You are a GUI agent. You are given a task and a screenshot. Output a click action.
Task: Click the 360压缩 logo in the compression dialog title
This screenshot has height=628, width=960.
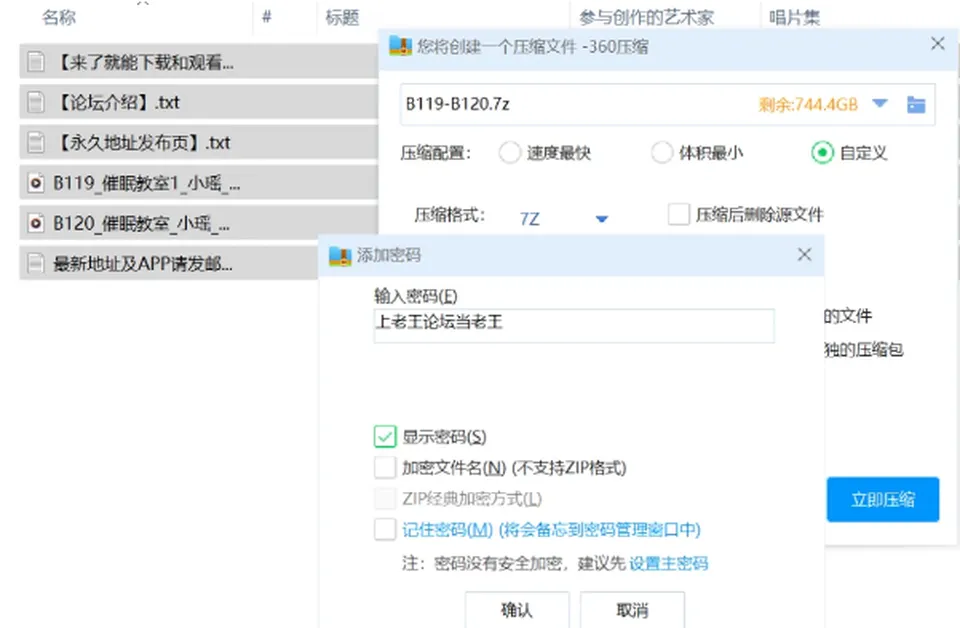[400, 46]
